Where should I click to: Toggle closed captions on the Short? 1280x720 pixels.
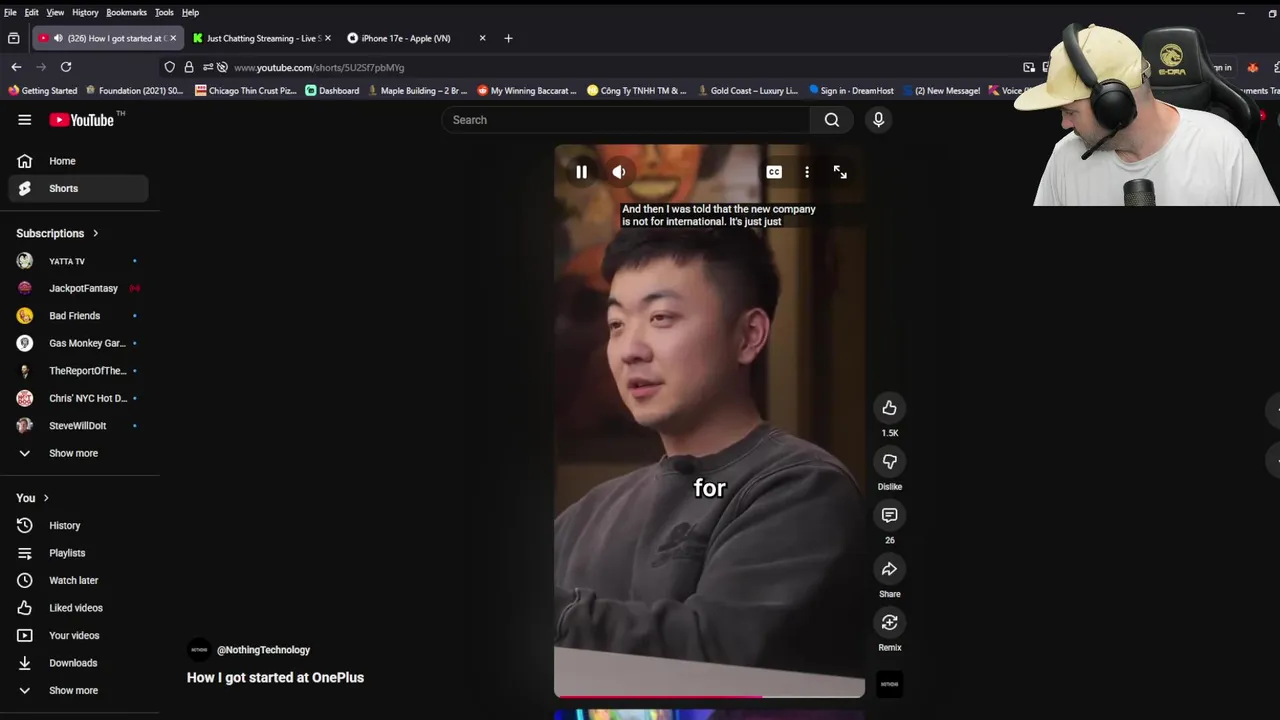pyautogui.click(x=774, y=172)
